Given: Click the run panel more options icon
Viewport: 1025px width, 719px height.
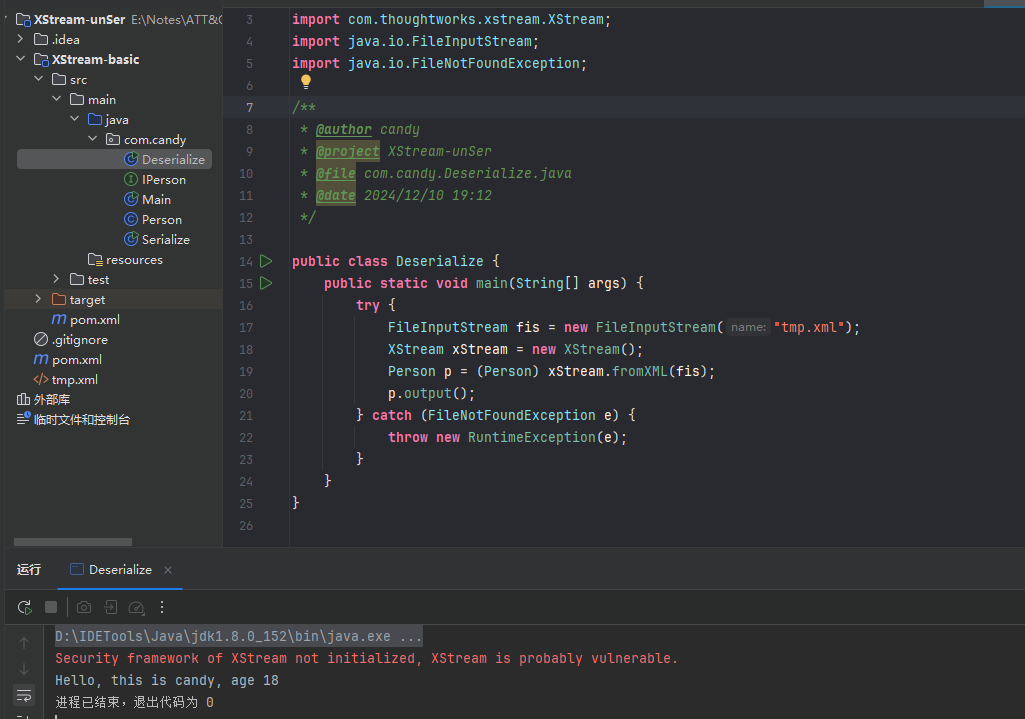Looking at the screenshot, I should point(162,607).
